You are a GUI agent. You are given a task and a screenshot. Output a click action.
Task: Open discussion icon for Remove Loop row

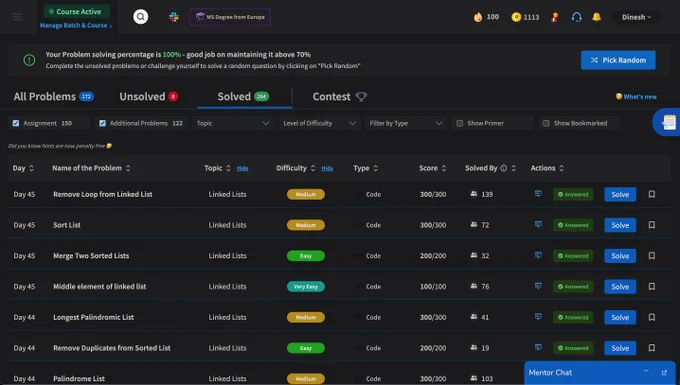[538, 193]
